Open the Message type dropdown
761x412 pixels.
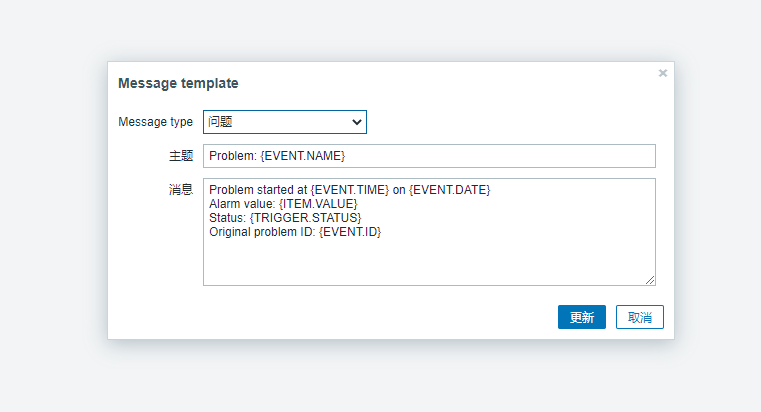tap(284, 122)
